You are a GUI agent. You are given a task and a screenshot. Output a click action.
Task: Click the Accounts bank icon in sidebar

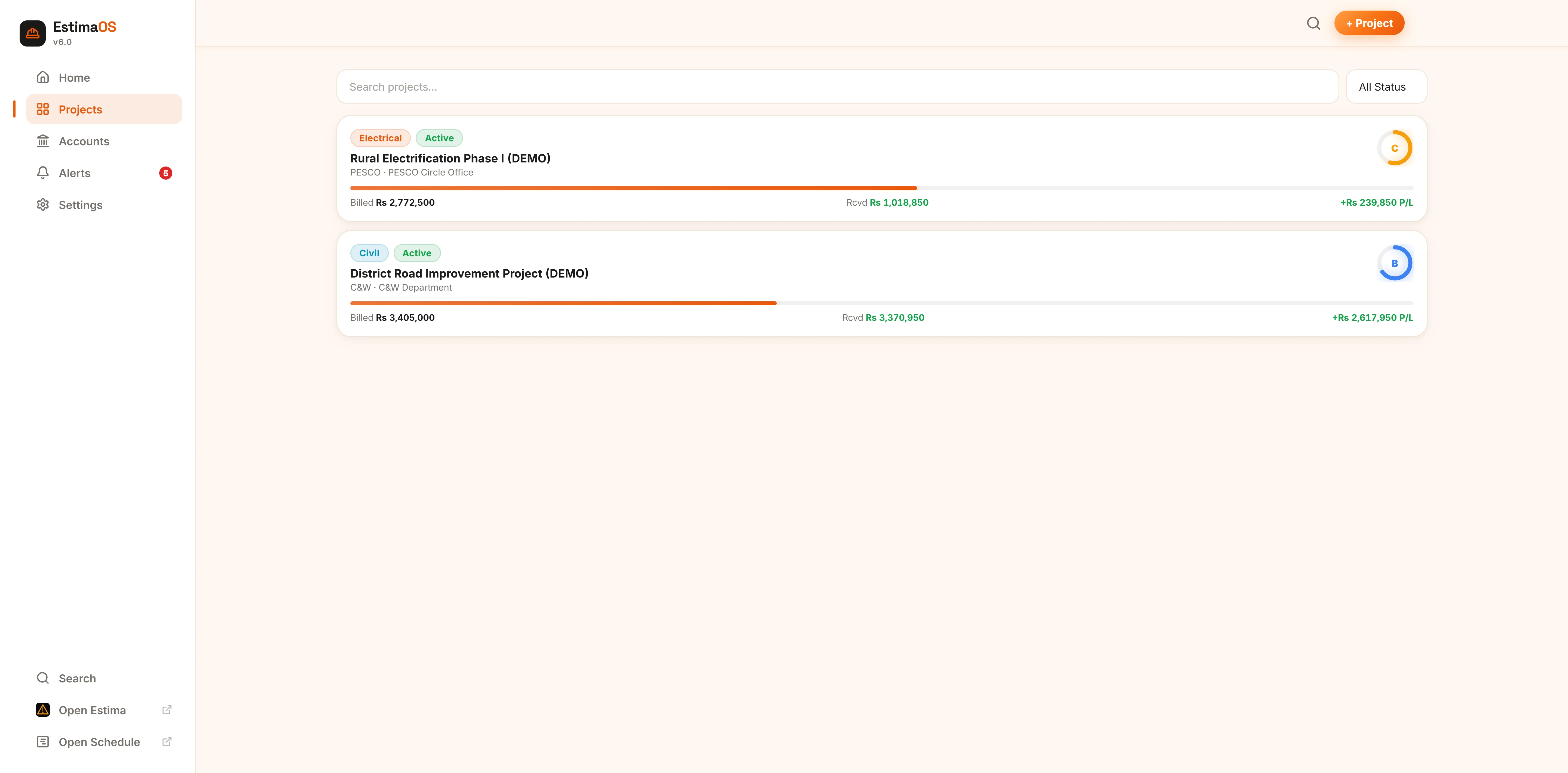(x=43, y=141)
